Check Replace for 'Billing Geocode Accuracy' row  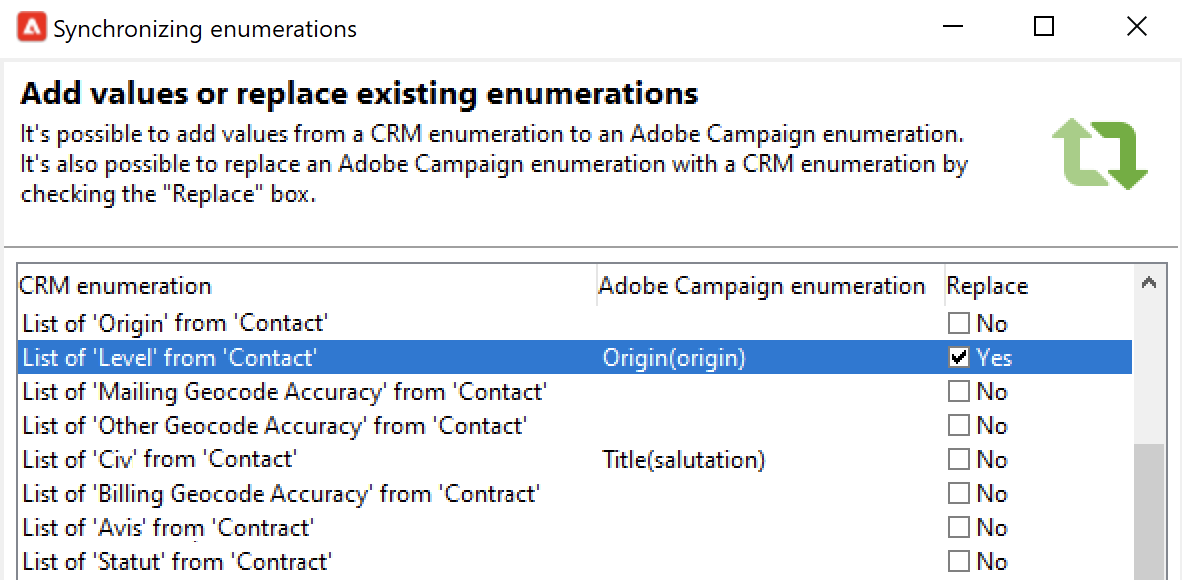tap(959, 494)
